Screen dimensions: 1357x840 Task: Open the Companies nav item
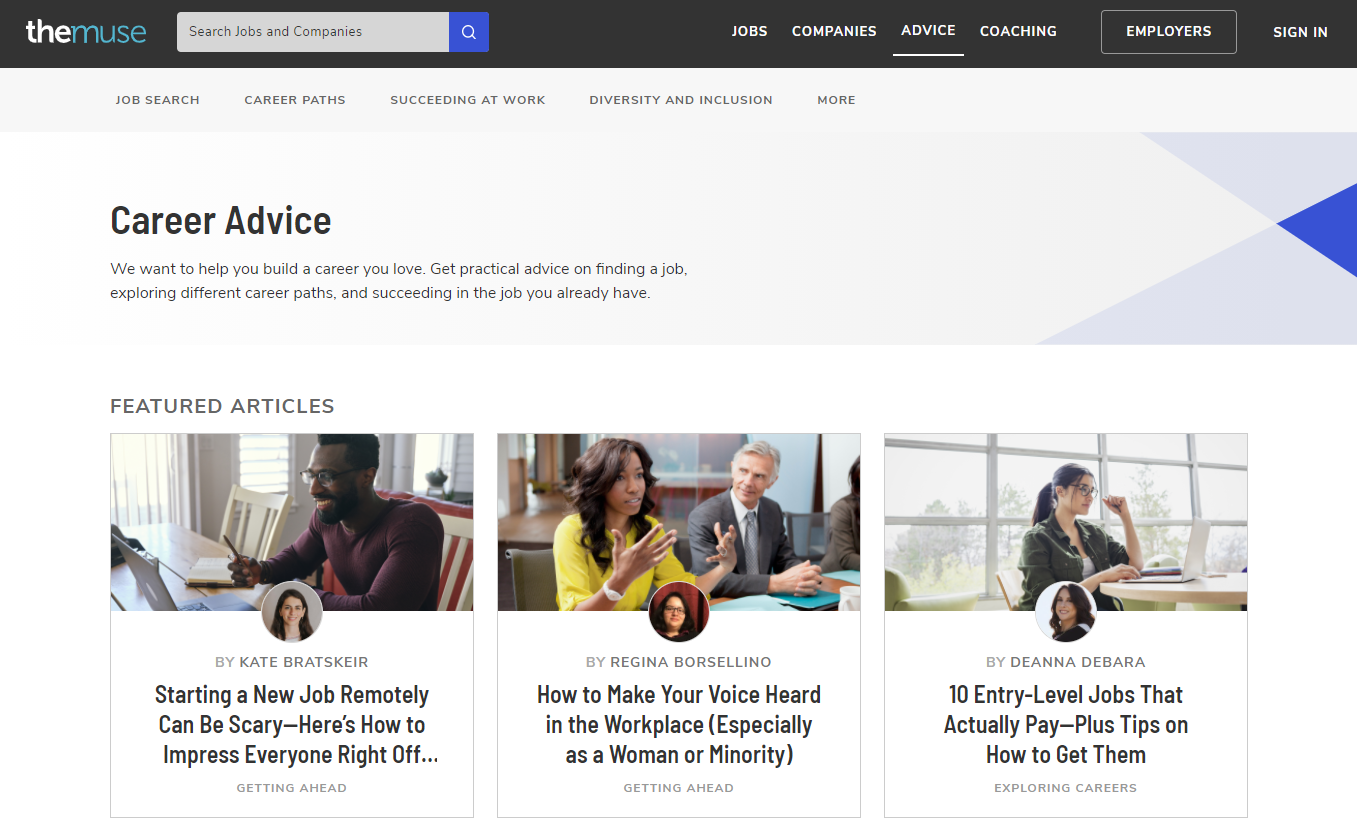[834, 32]
